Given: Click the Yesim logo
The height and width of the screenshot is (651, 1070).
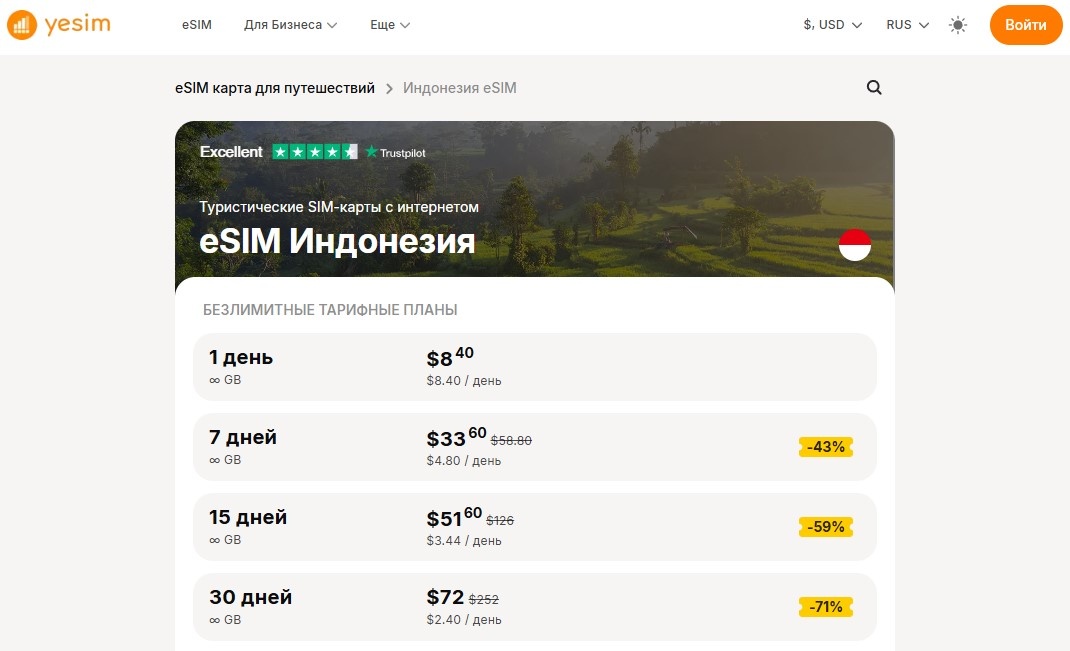Looking at the screenshot, I should click(57, 24).
